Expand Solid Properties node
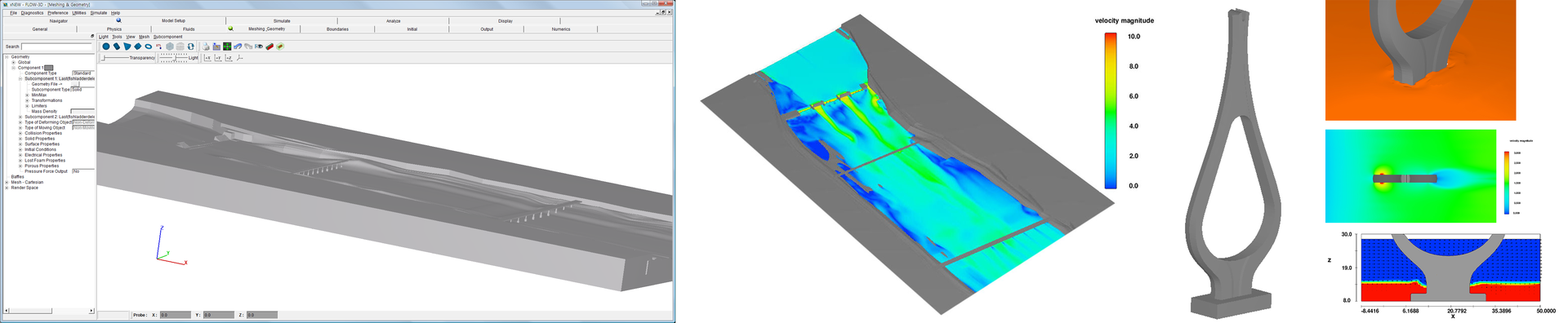 point(20,139)
